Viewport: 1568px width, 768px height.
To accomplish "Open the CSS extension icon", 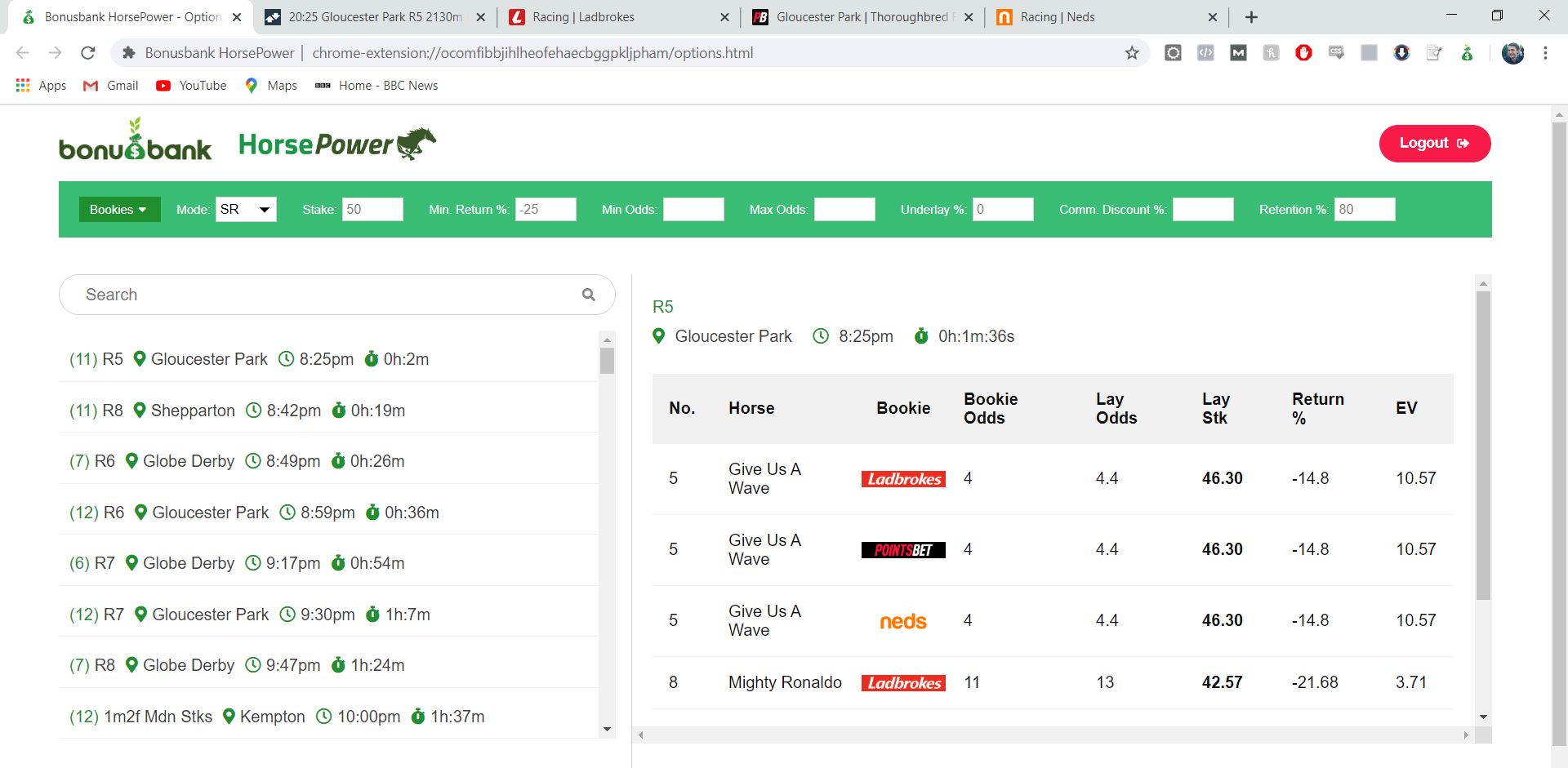I will click(1337, 52).
